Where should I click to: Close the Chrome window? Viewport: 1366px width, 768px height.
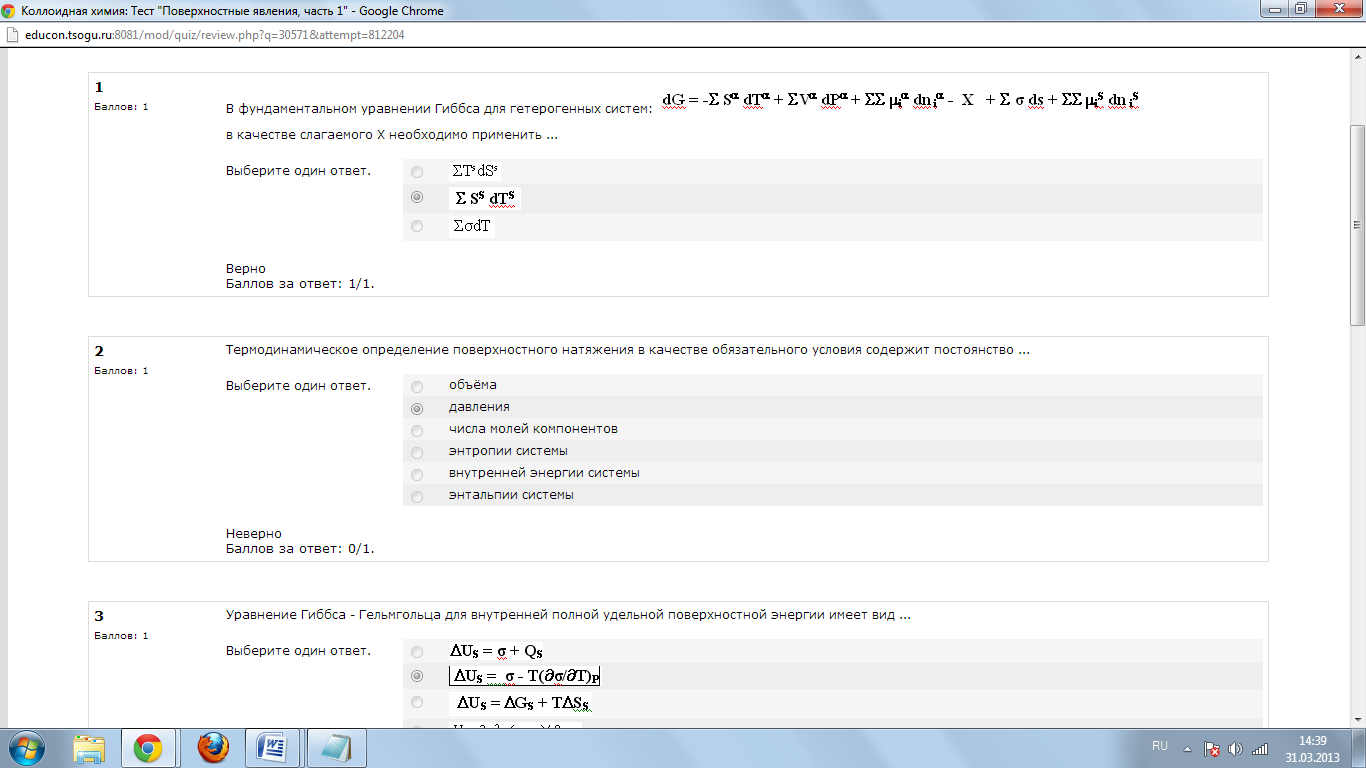(x=1337, y=9)
